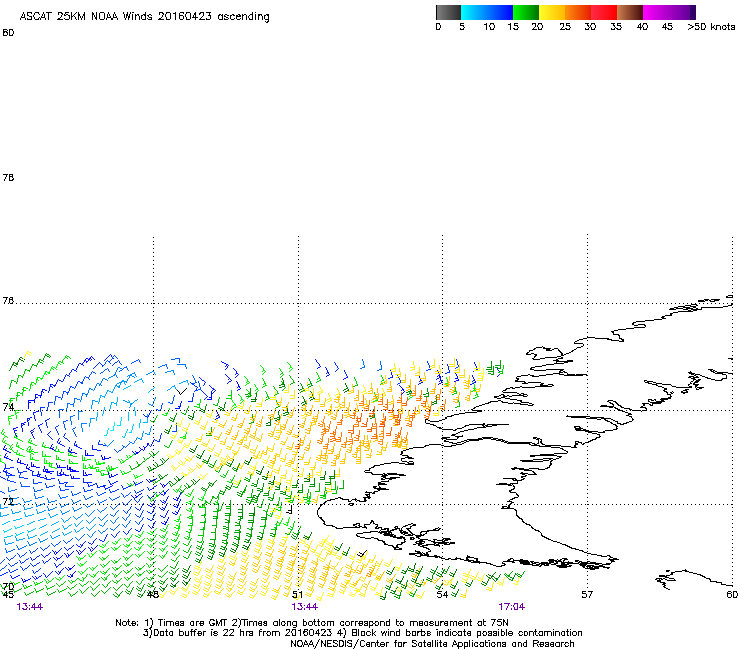Click the "45" label under the color bar
740x650 pixels.
click(667, 27)
